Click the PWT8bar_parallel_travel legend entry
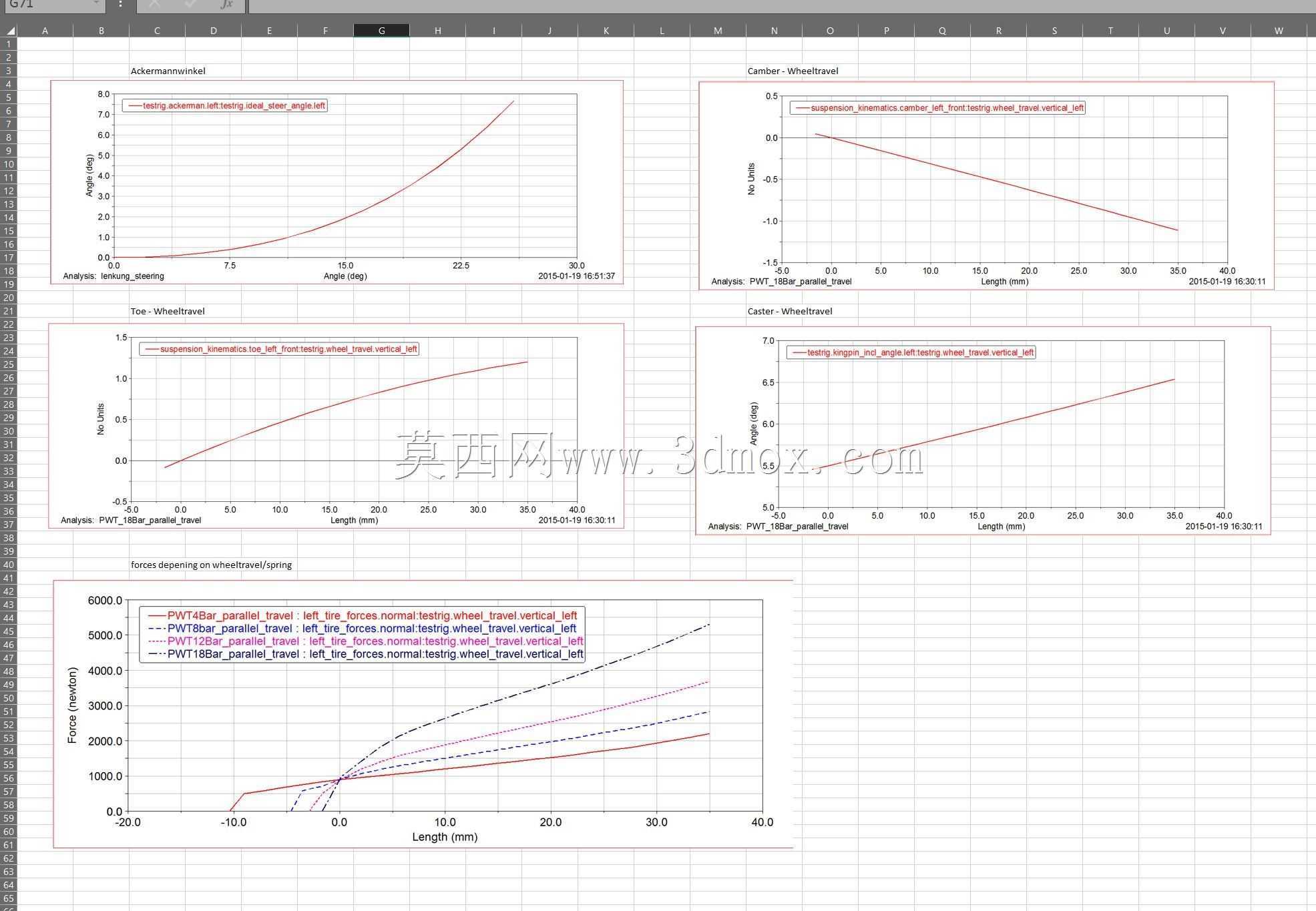This screenshot has height=911, width=1316. [363, 628]
